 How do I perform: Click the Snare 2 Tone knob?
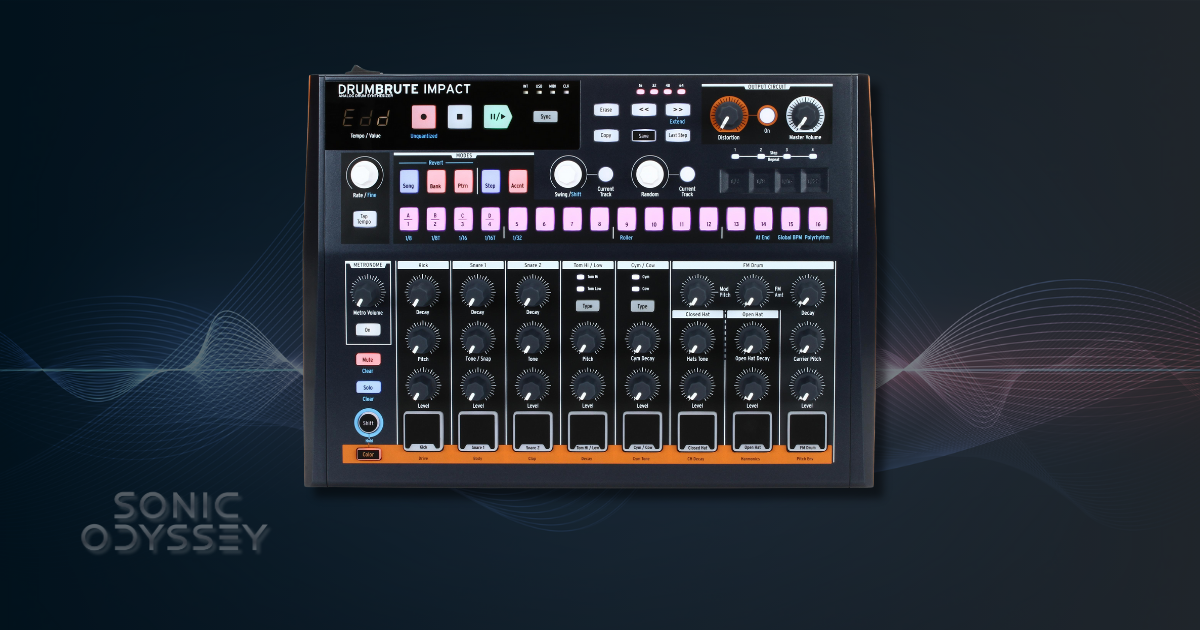532,337
